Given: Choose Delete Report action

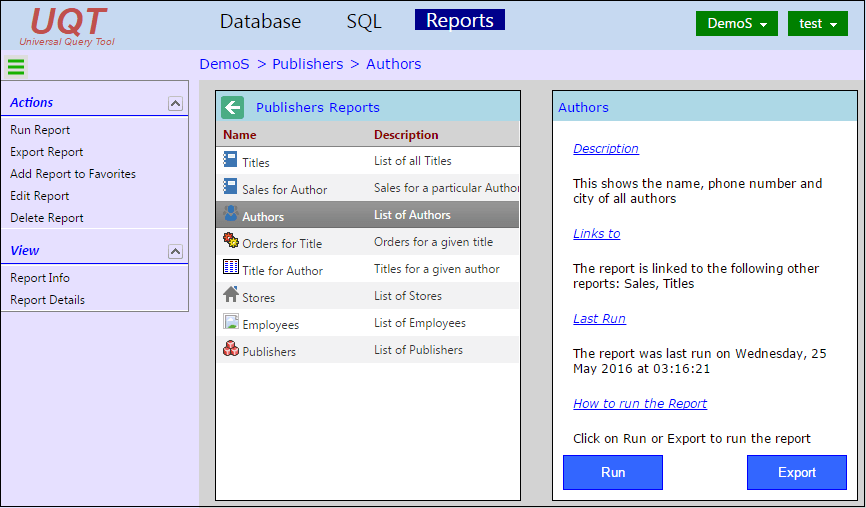Looking at the screenshot, I should click(46, 218).
